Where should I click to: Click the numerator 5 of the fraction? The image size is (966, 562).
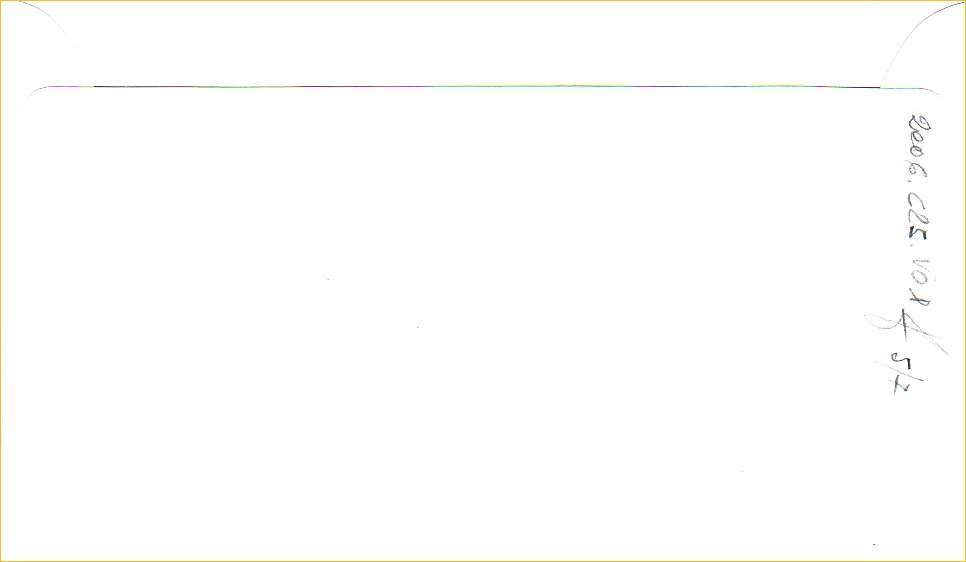tap(904, 362)
